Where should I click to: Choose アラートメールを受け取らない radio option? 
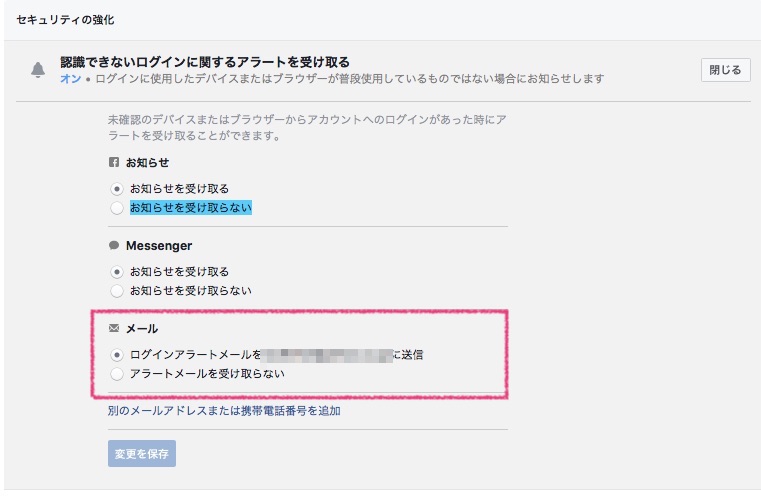pos(116,374)
